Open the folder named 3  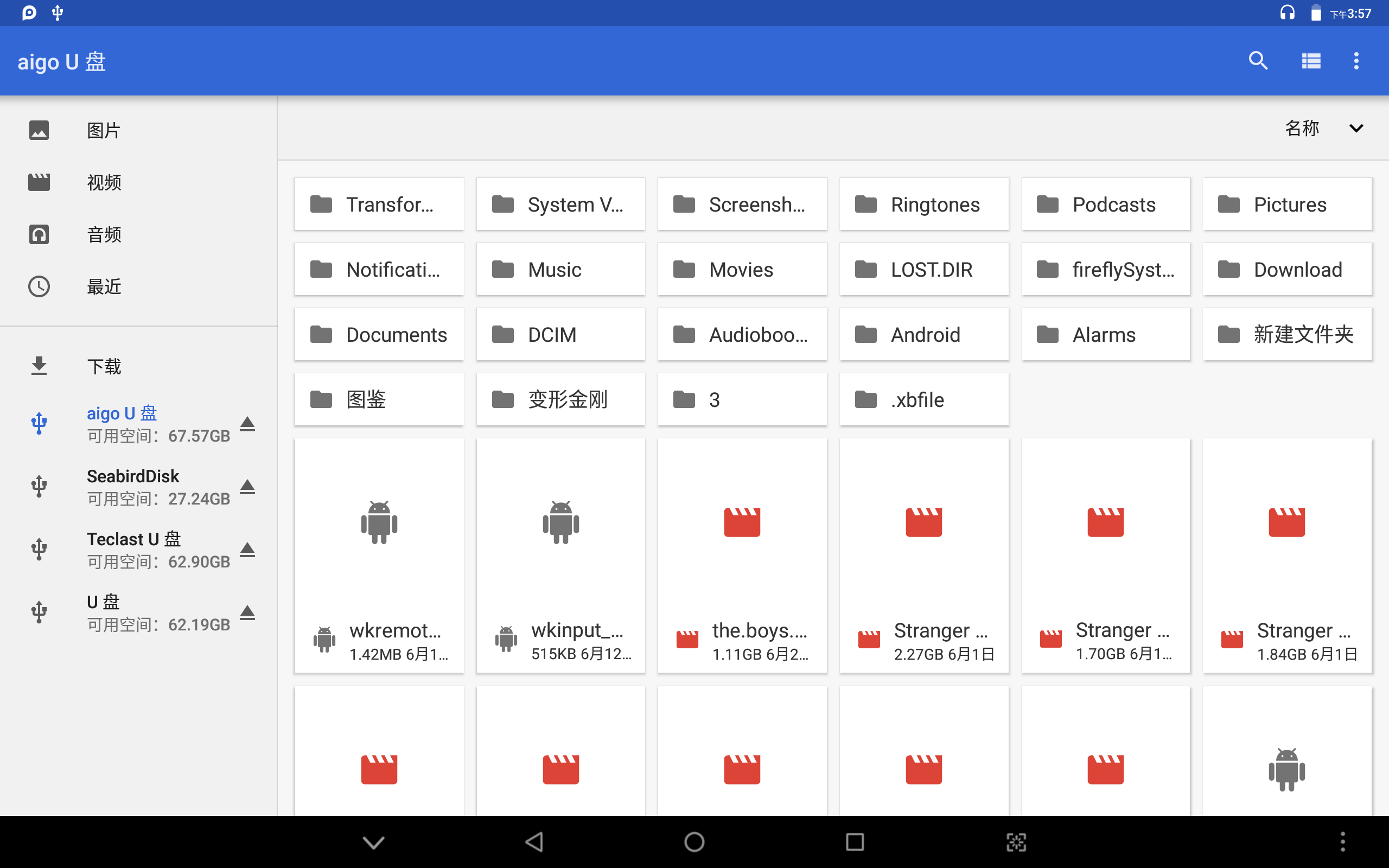pyautogui.click(x=742, y=400)
